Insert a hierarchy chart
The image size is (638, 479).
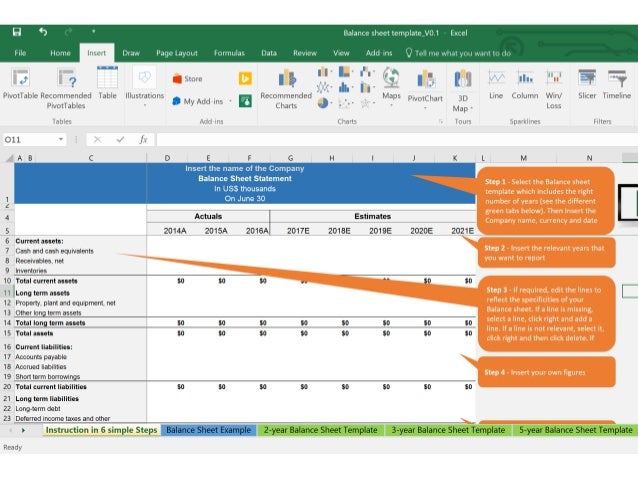(x=345, y=72)
